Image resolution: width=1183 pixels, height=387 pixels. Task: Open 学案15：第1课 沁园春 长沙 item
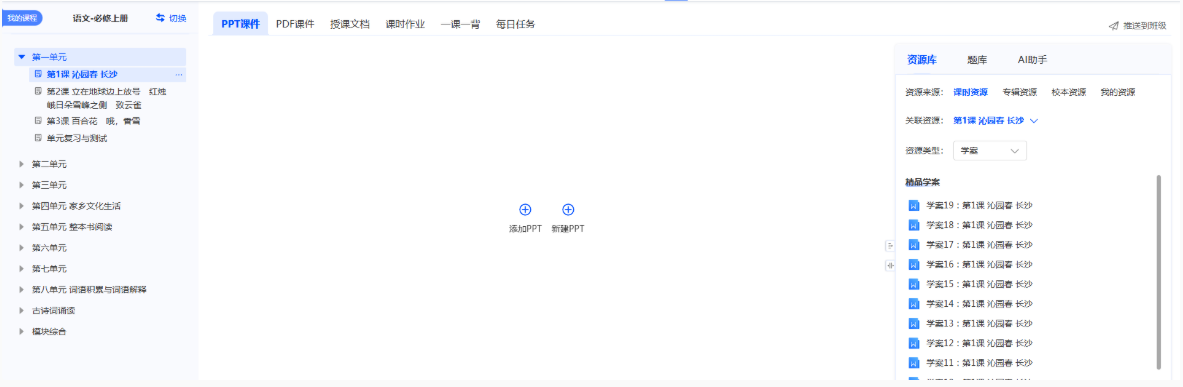point(979,284)
